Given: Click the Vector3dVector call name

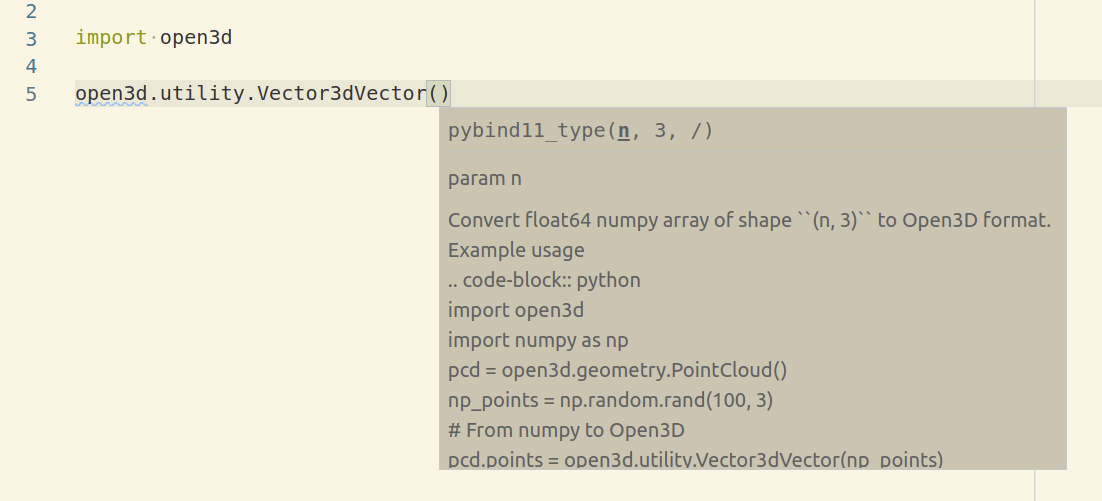Looking at the screenshot, I should pyautogui.click(x=342, y=93).
